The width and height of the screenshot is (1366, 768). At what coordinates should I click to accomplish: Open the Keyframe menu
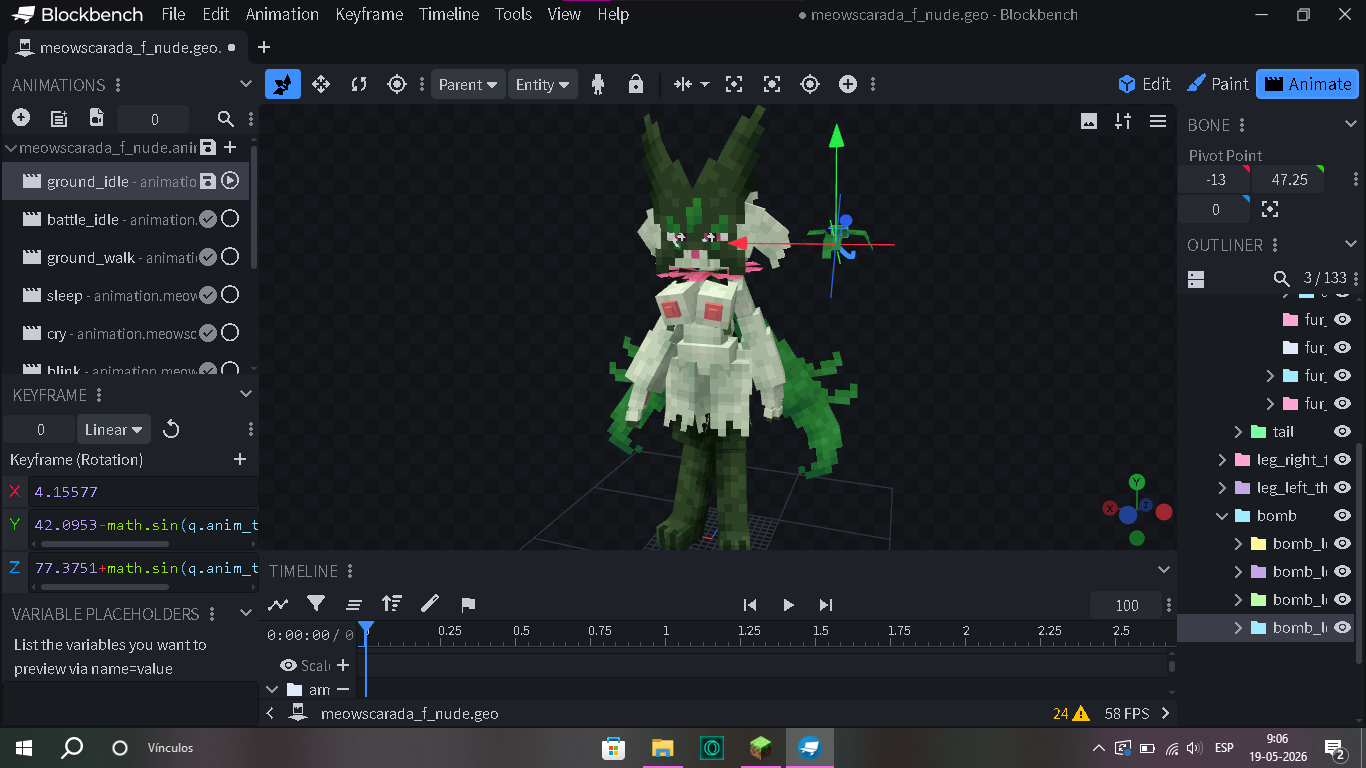[369, 14]
